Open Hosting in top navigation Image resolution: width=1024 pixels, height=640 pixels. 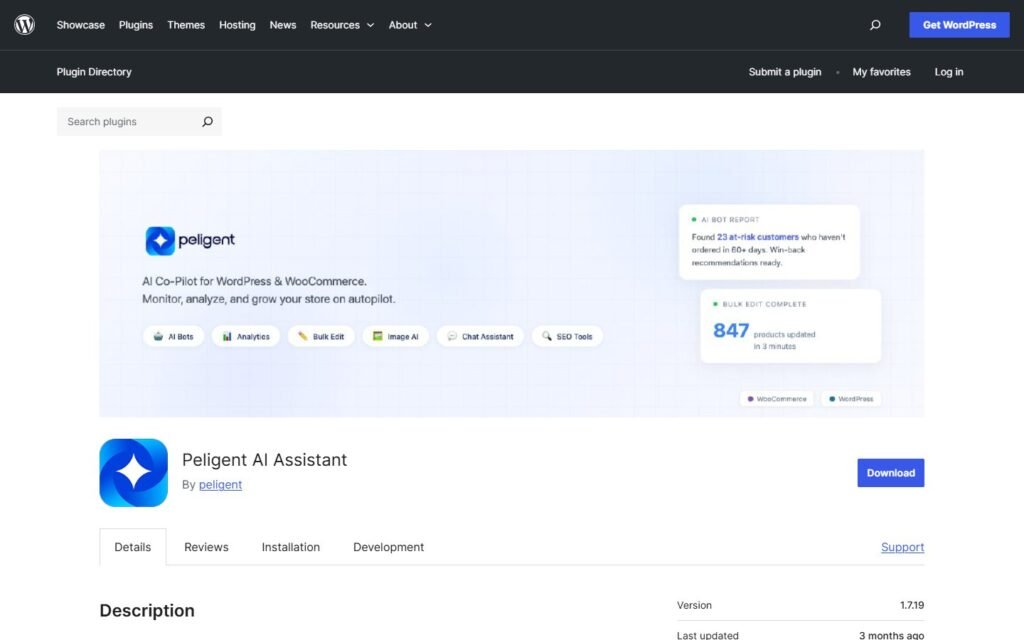[237, 25]
